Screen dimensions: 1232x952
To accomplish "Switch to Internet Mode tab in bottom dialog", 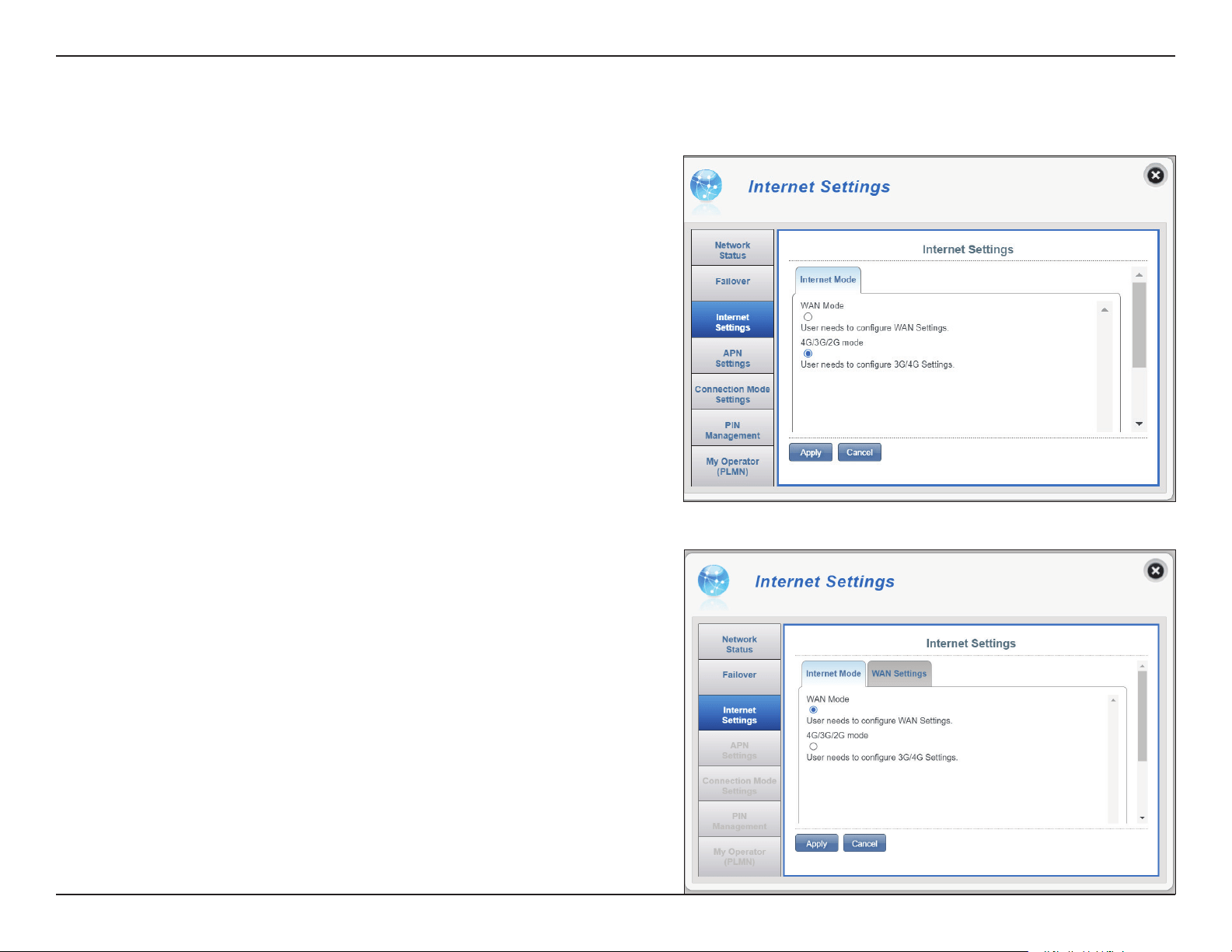I will point(833,674).
